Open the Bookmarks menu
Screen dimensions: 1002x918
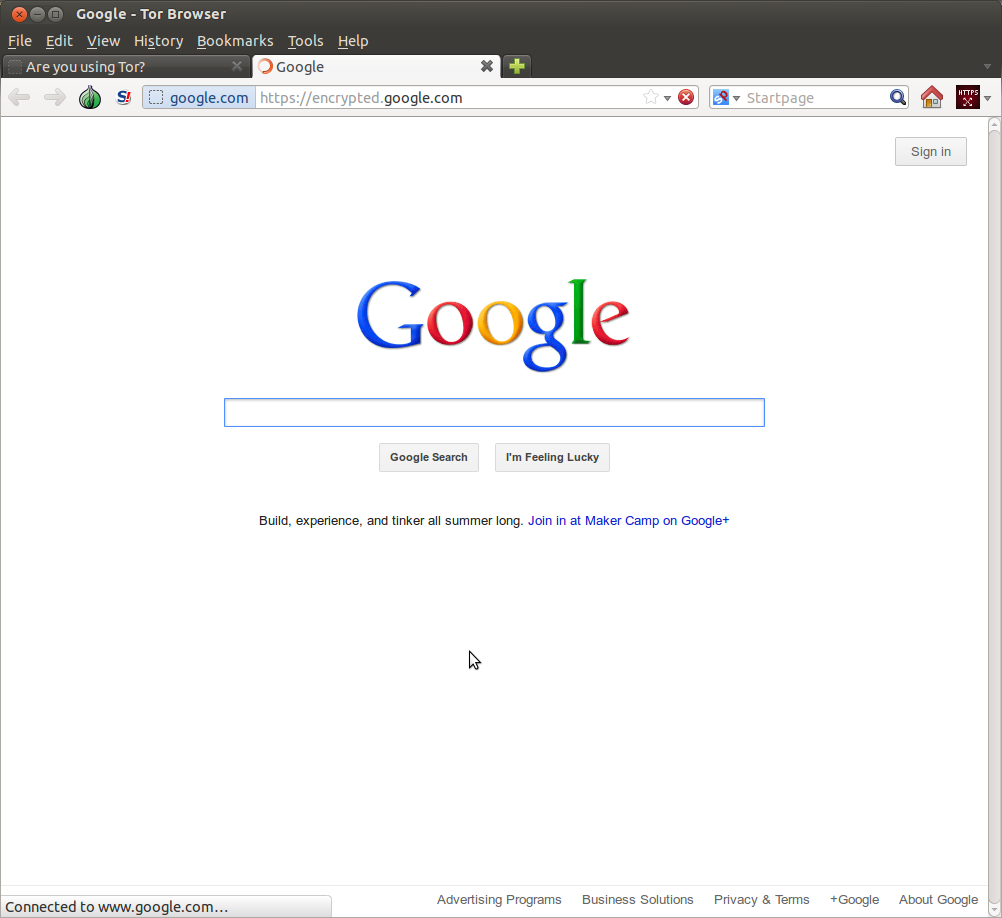click(235, 41)
